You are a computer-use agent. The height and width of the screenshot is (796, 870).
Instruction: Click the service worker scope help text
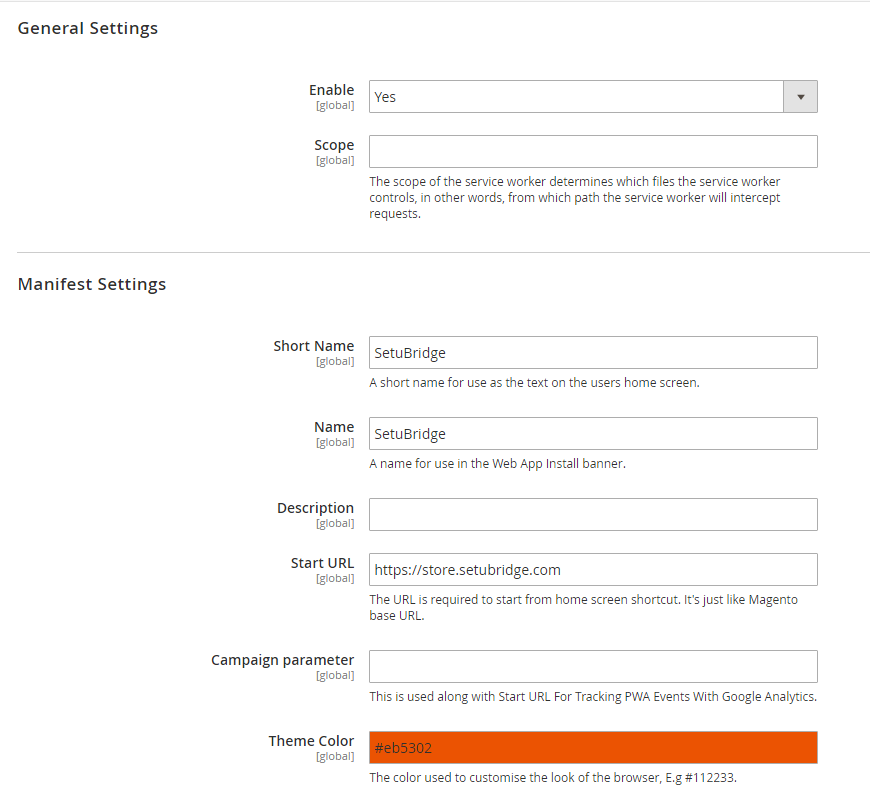click(574, 198)
